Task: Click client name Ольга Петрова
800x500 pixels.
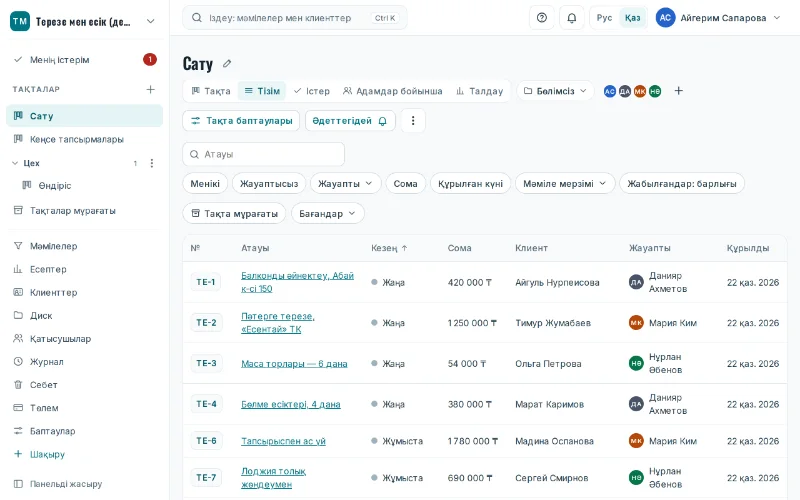Action: pyautogui.click(x=548, y=364)
